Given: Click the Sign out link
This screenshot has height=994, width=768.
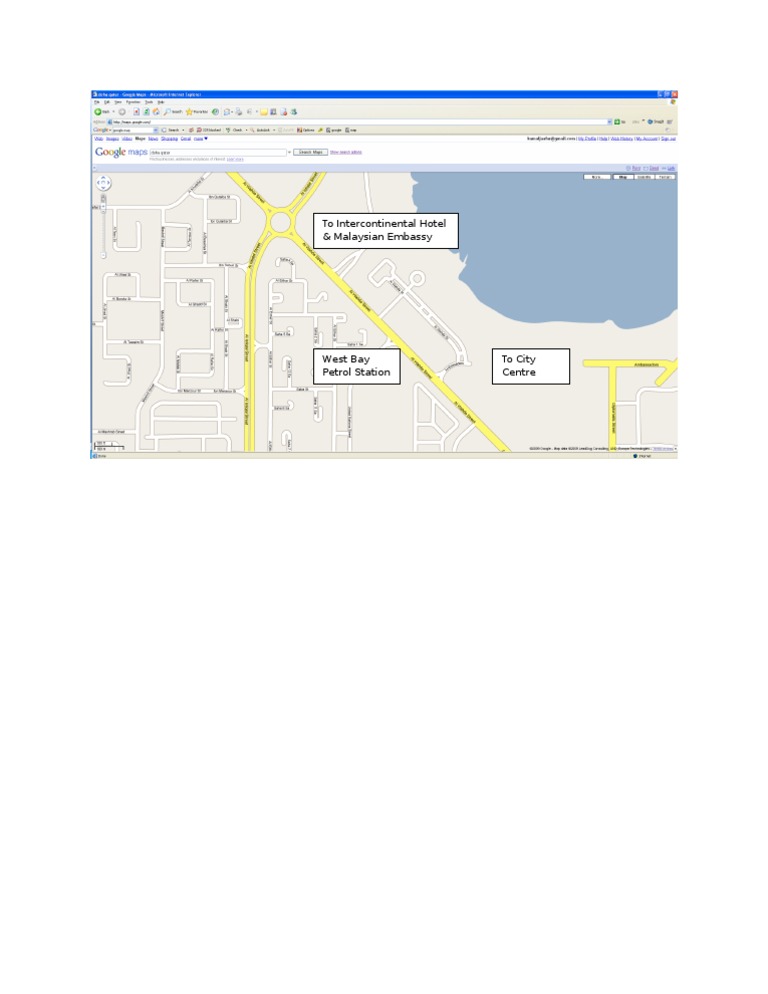Looking at the screenshot, I should pos(668,139).
